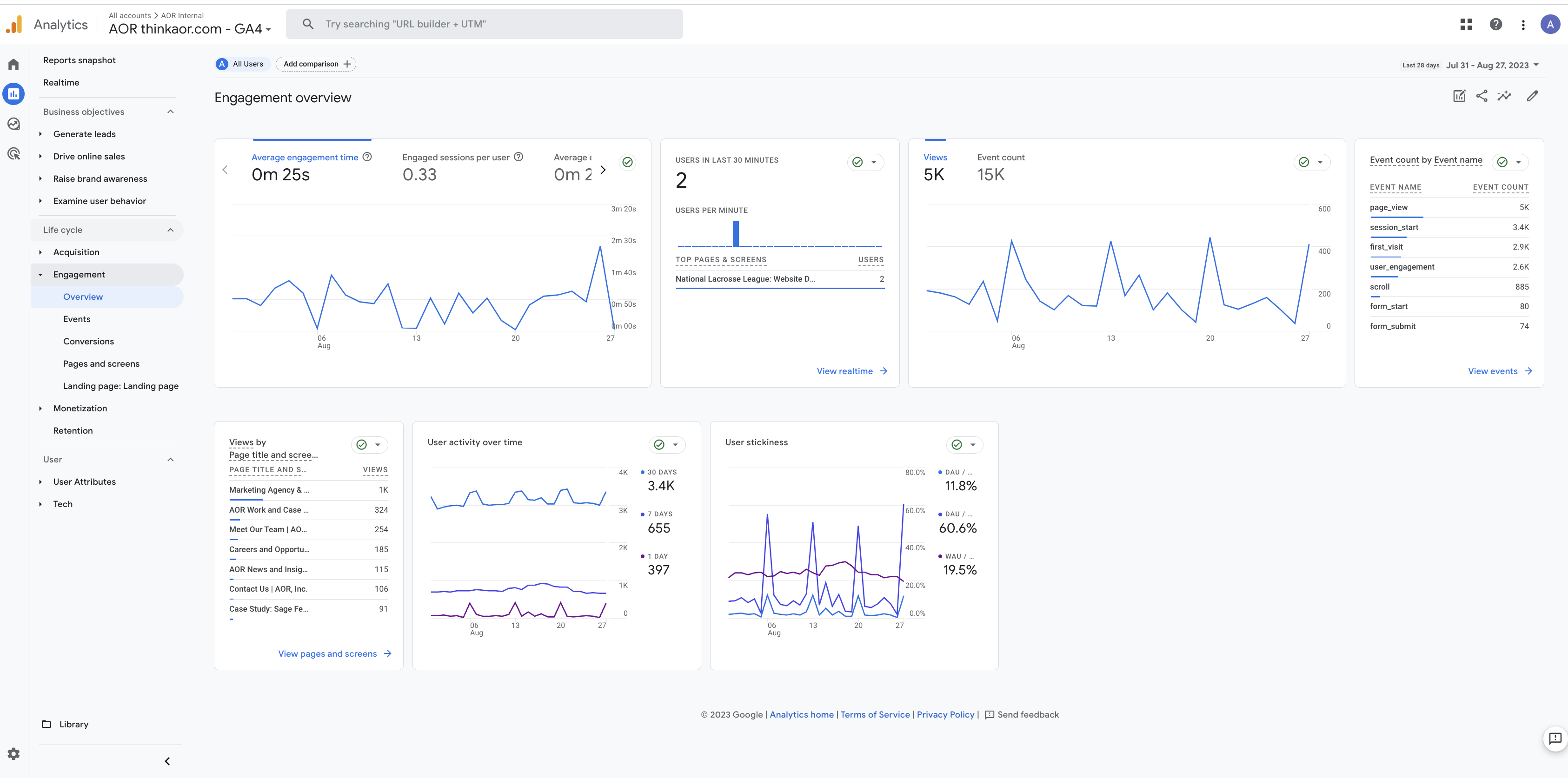Open Reports snapshot
This screenshot has width=1568, height=778.
click(x=79, y=59)
